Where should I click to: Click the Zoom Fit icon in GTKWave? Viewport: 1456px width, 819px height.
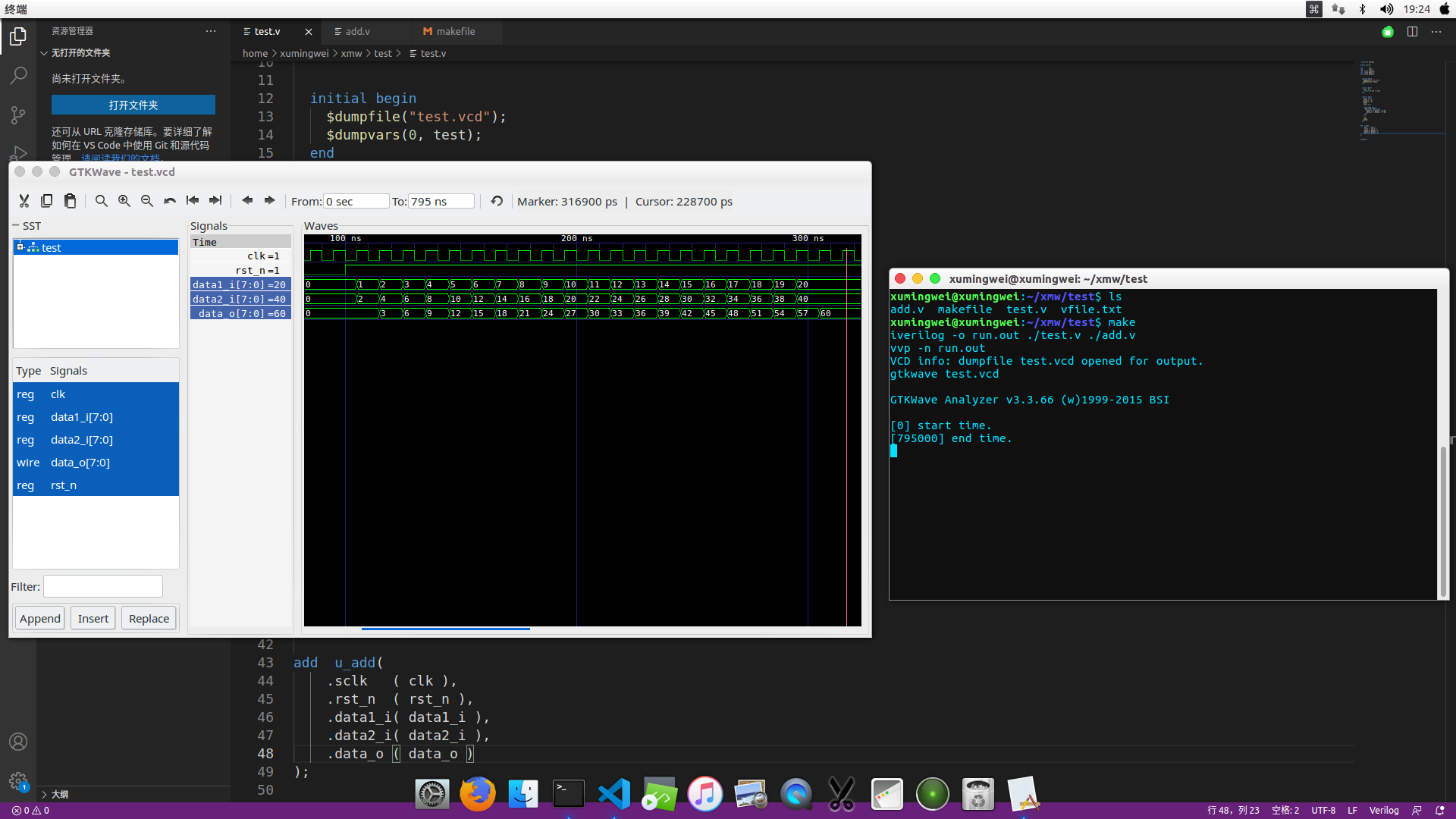tap(101, 201)
